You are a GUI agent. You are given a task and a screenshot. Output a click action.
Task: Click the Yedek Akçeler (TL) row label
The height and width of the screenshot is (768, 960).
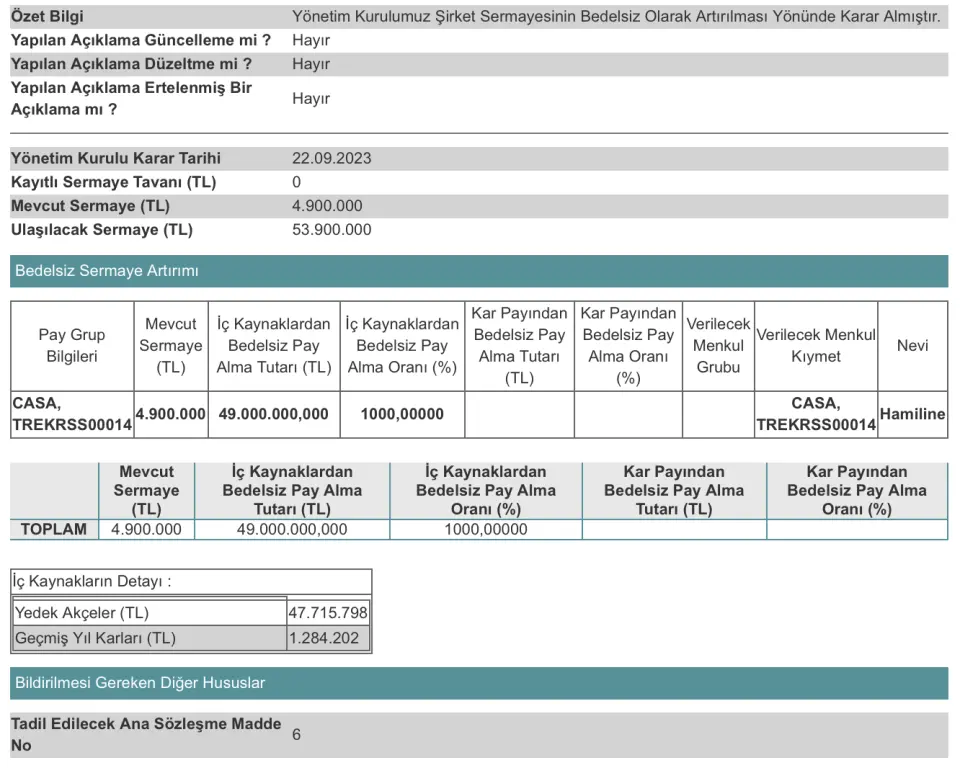coord(82,612)
